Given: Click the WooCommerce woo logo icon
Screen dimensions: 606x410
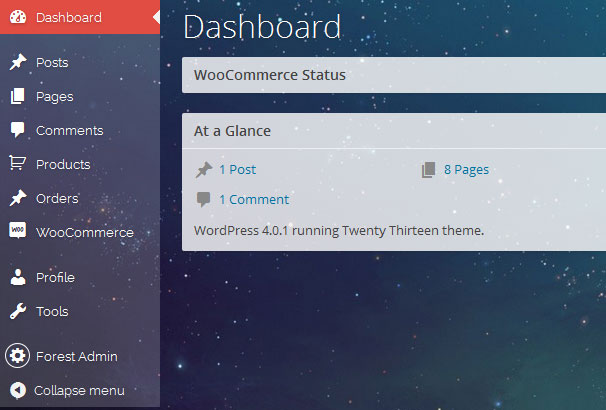Looking at the screenshot, I should click(18, 230).
